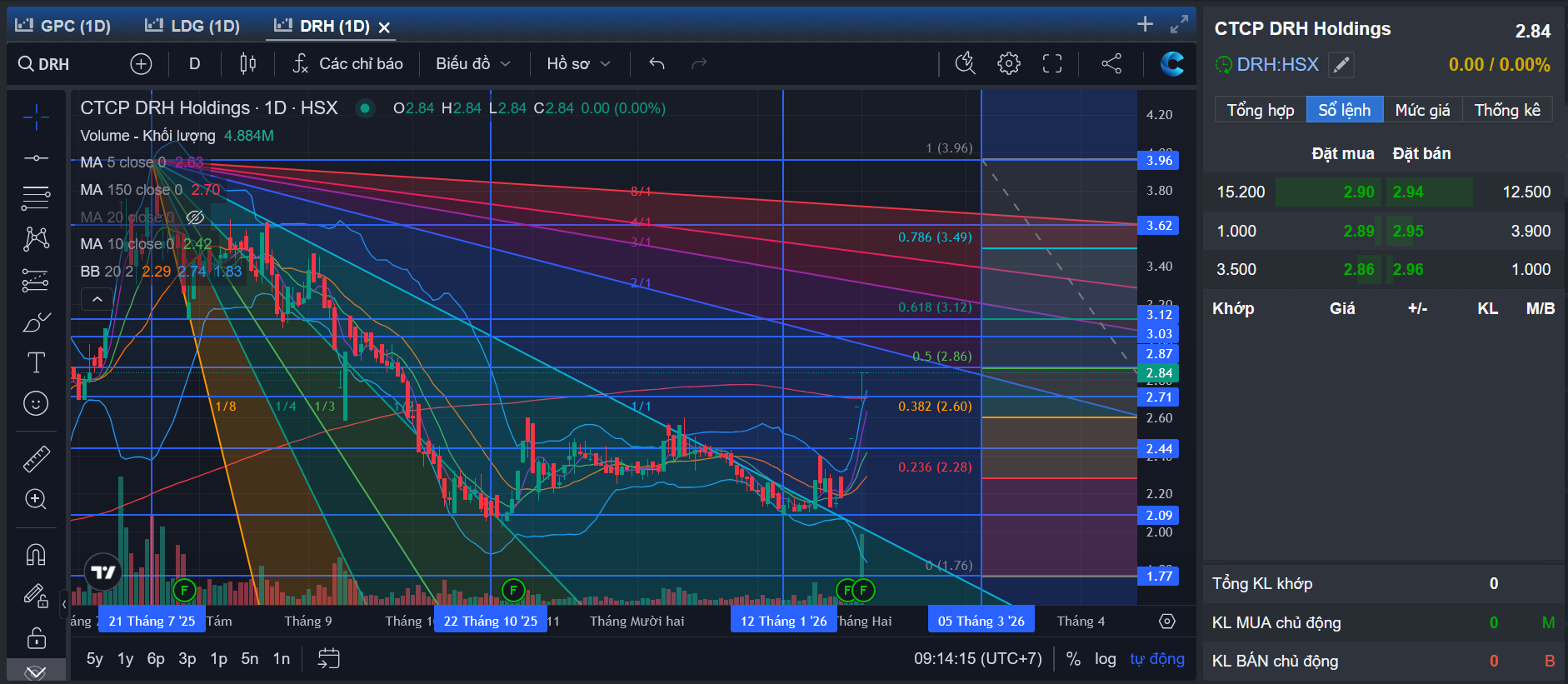1568x684 pixels.
Task: Toggle magnet mode in the left toolbar
Action: point(35,554)
